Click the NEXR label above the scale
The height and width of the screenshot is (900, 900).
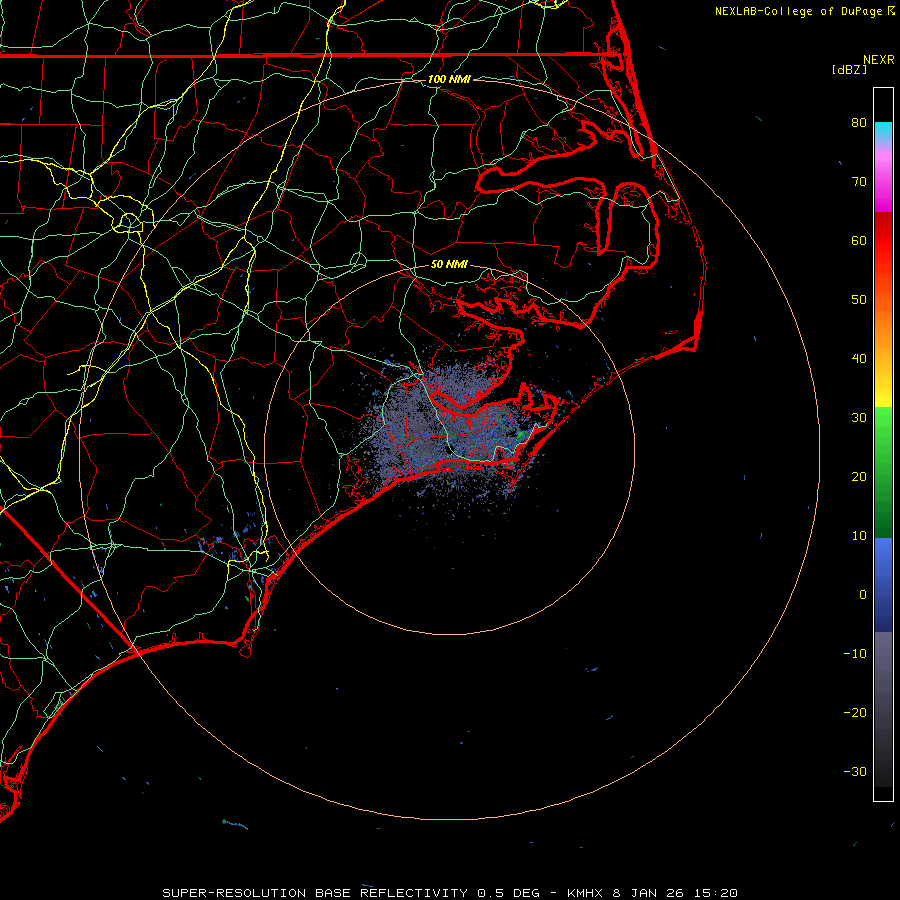[x=878, y=59]
